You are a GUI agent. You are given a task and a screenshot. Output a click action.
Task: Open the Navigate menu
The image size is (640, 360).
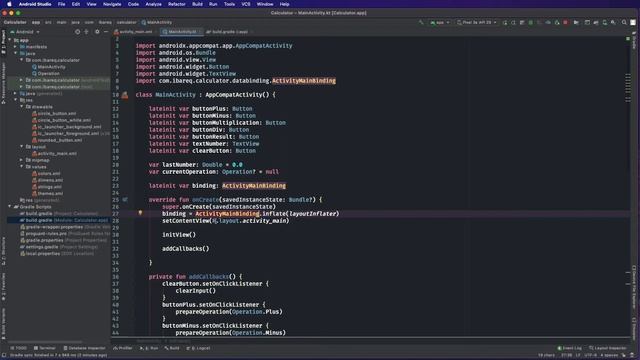(x=112, y=4)
